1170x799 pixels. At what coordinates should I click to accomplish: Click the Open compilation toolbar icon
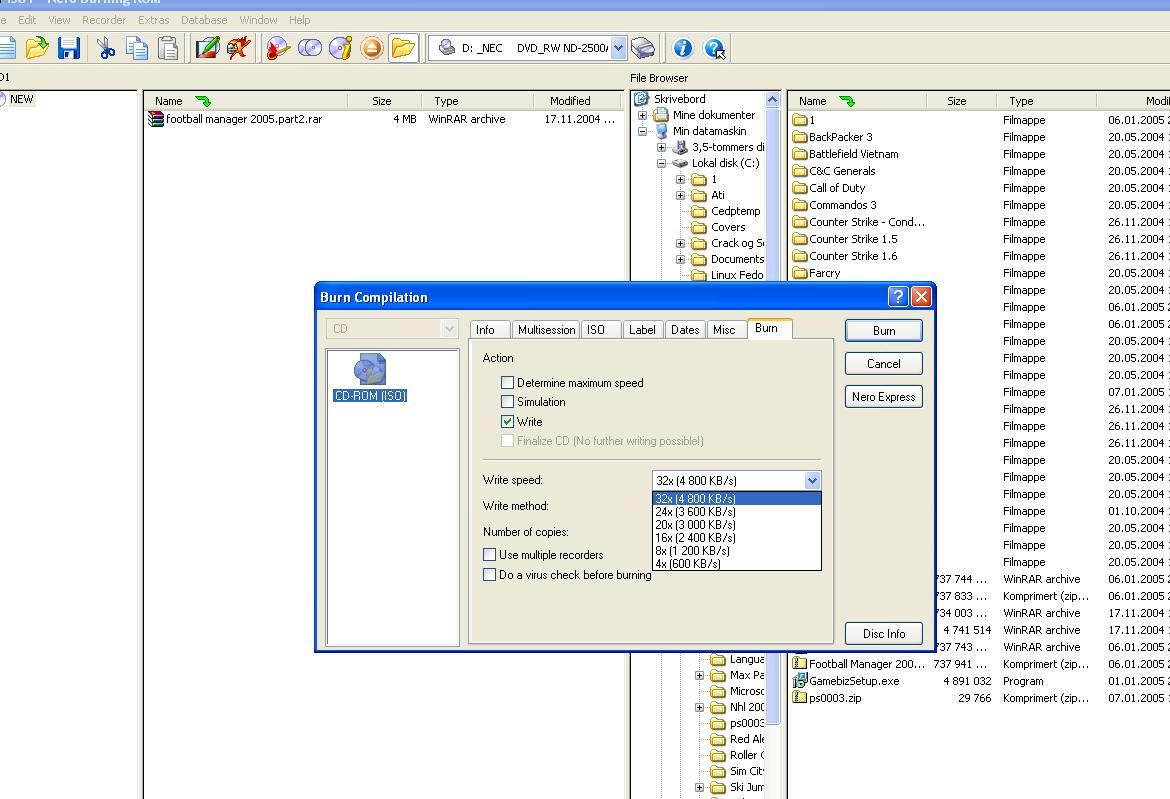click(37, 48)
